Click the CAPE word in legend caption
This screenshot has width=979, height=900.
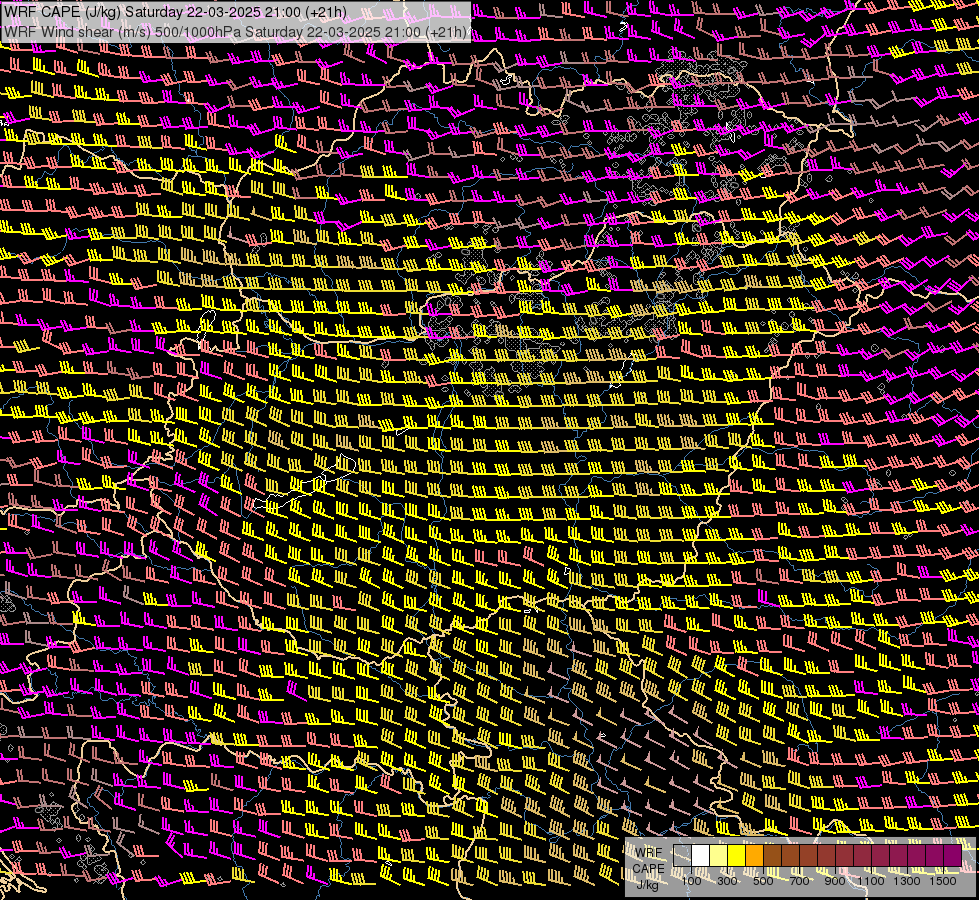tap(649, 869)
